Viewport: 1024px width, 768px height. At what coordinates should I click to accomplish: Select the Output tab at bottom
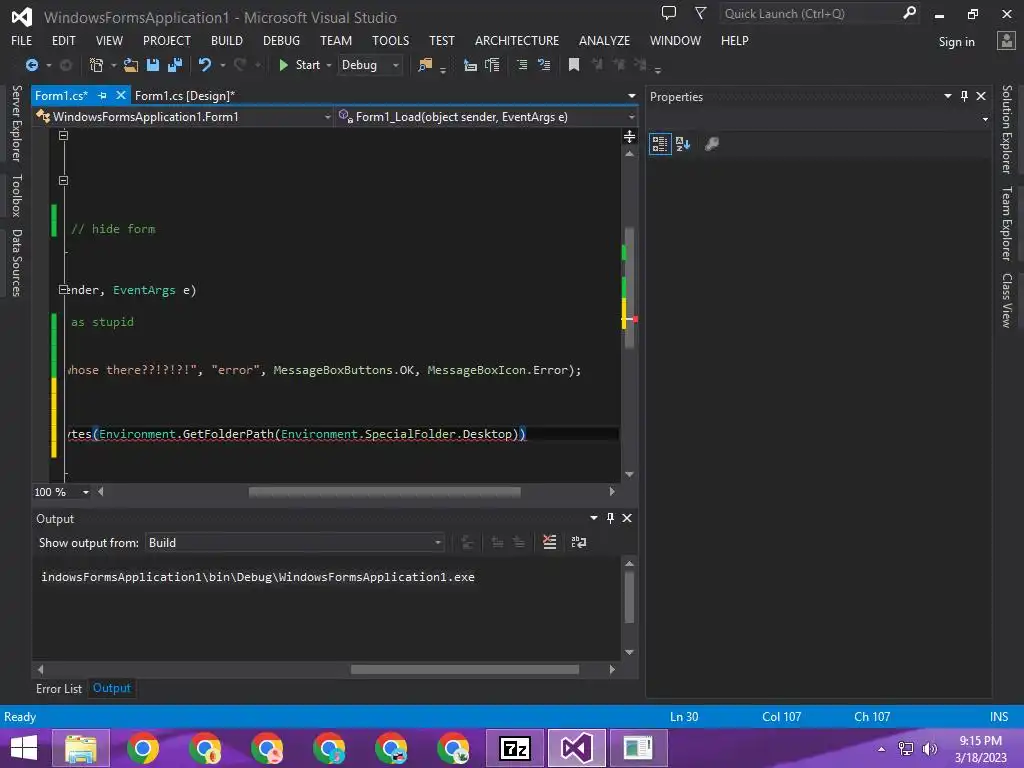point(112,688)
